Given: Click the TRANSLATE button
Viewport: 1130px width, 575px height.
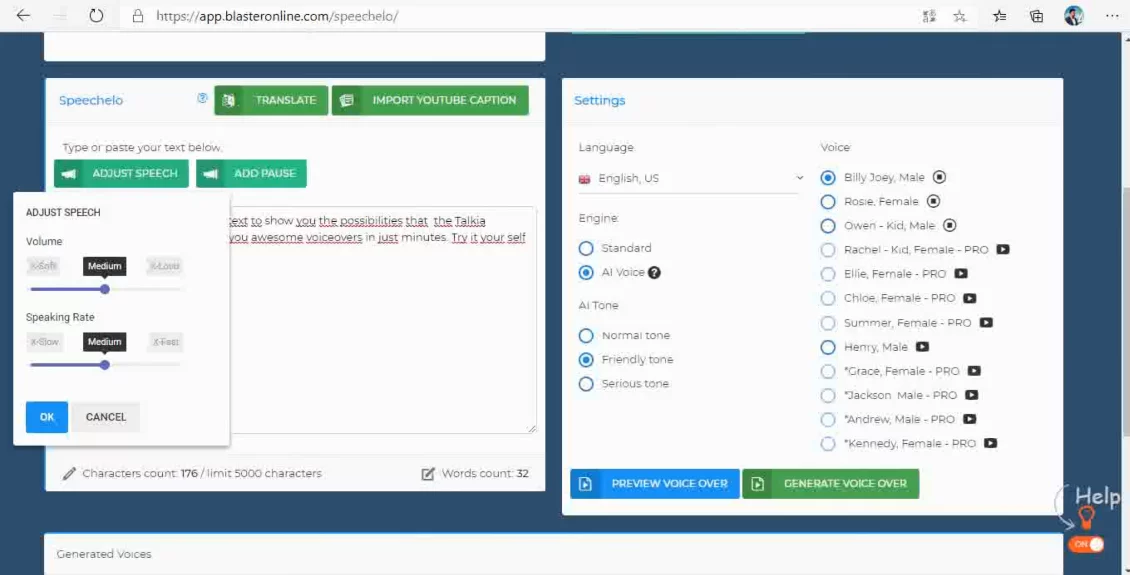Looking at the screenshot, I should [x=271, y=100].
